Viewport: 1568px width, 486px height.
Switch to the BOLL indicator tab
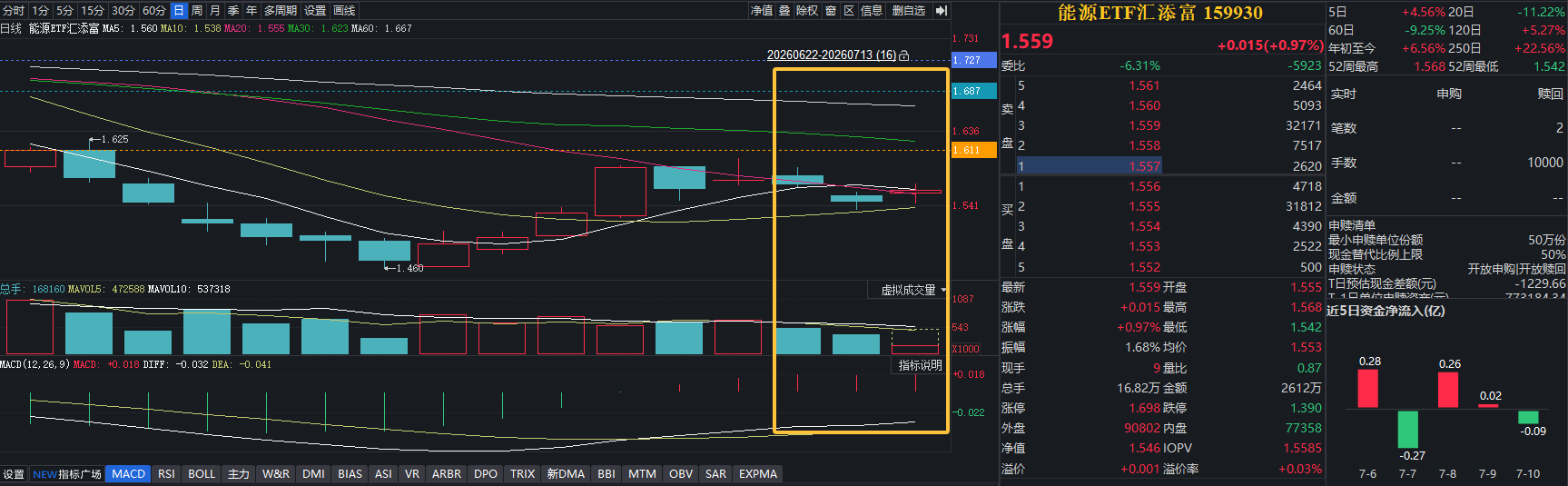pyautogui.click(x=202, y=474)
